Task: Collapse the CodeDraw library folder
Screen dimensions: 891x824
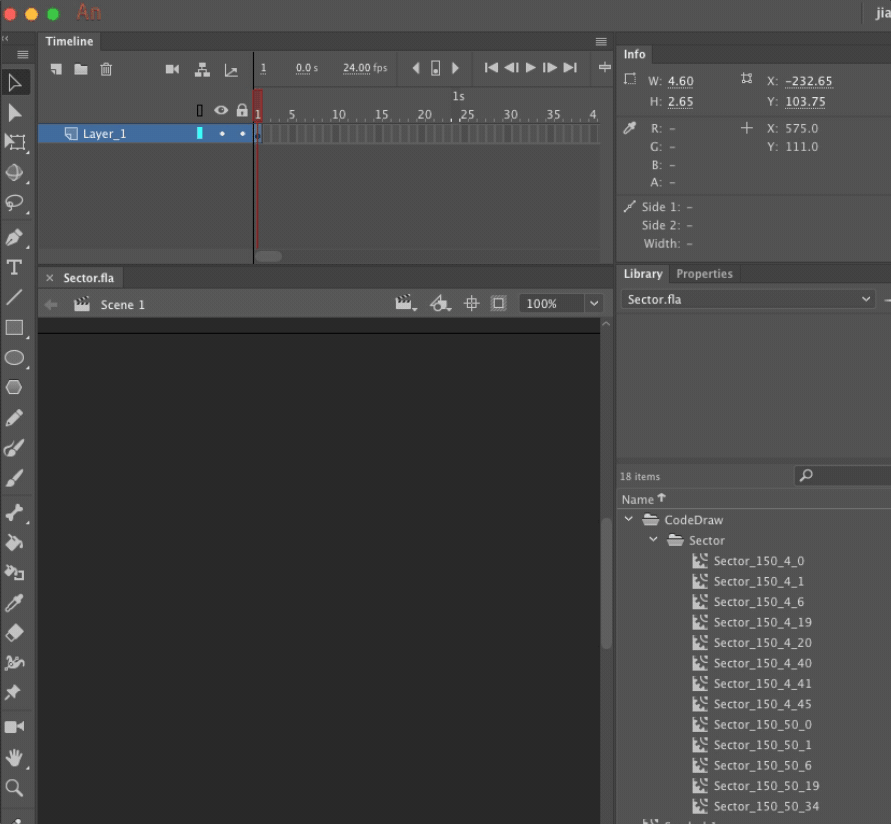Action: (x=628, y=519)
